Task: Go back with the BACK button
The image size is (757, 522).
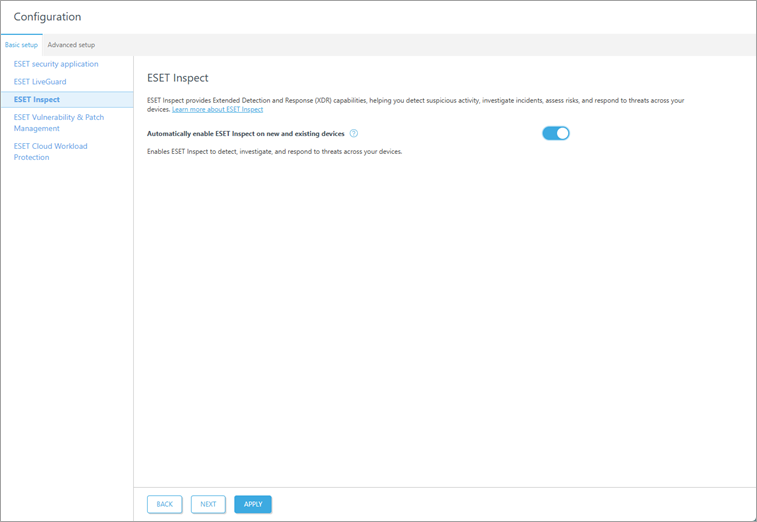Action: pos(165,504)
